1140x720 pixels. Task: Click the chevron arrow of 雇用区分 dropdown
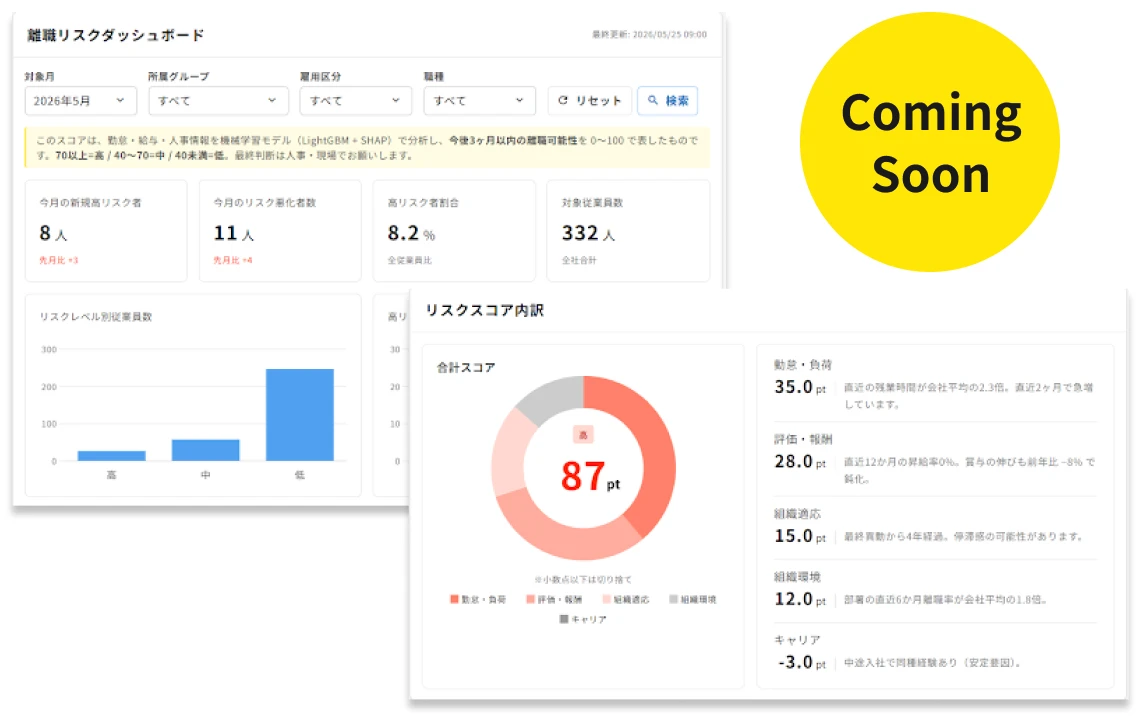point(396,100)
